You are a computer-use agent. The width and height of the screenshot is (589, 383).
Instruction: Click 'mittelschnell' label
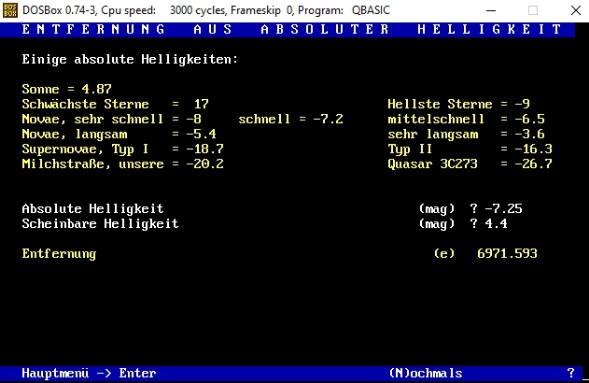(x=436, y=119)
